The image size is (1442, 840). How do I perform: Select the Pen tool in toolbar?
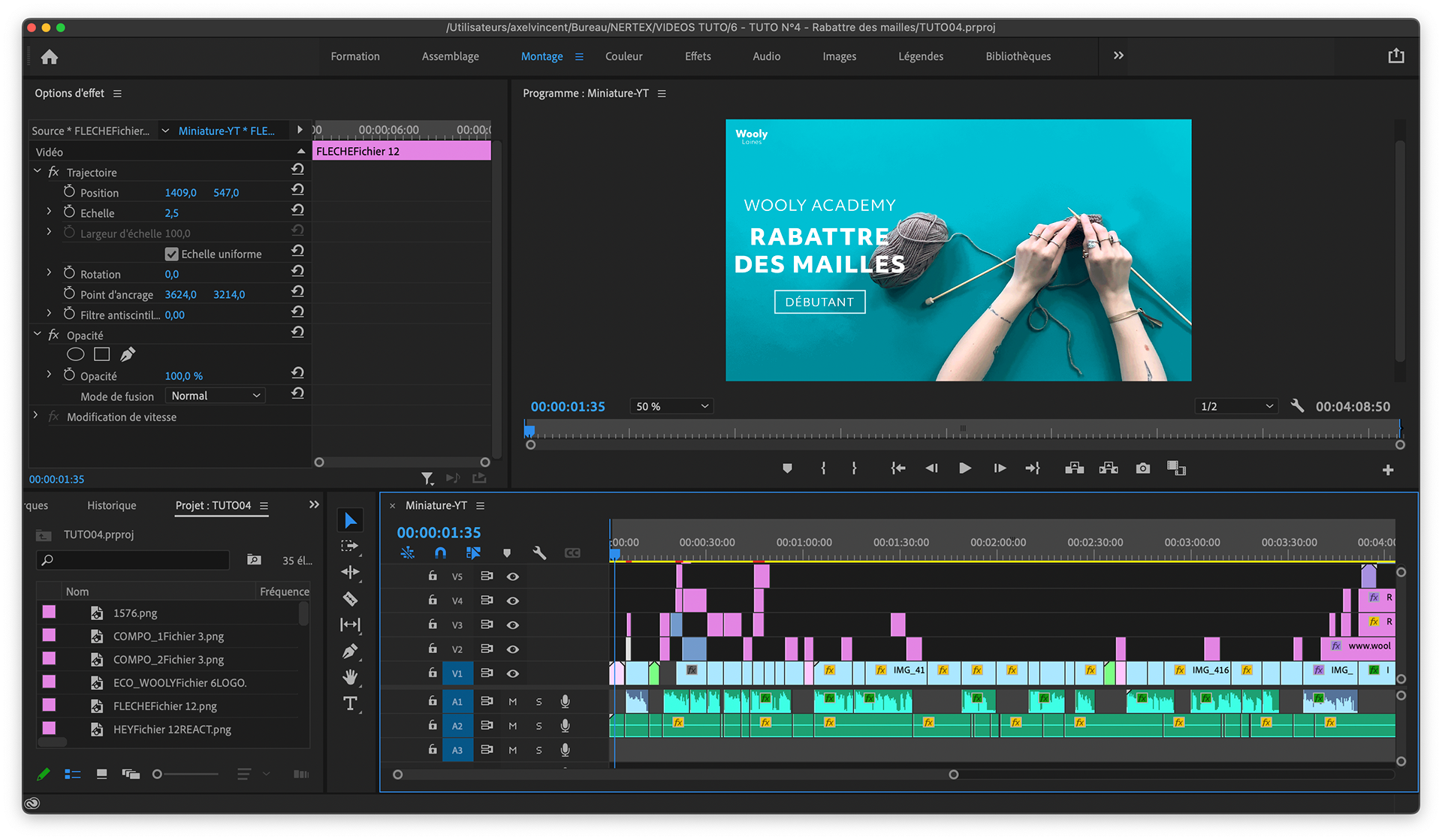point(350,651)
